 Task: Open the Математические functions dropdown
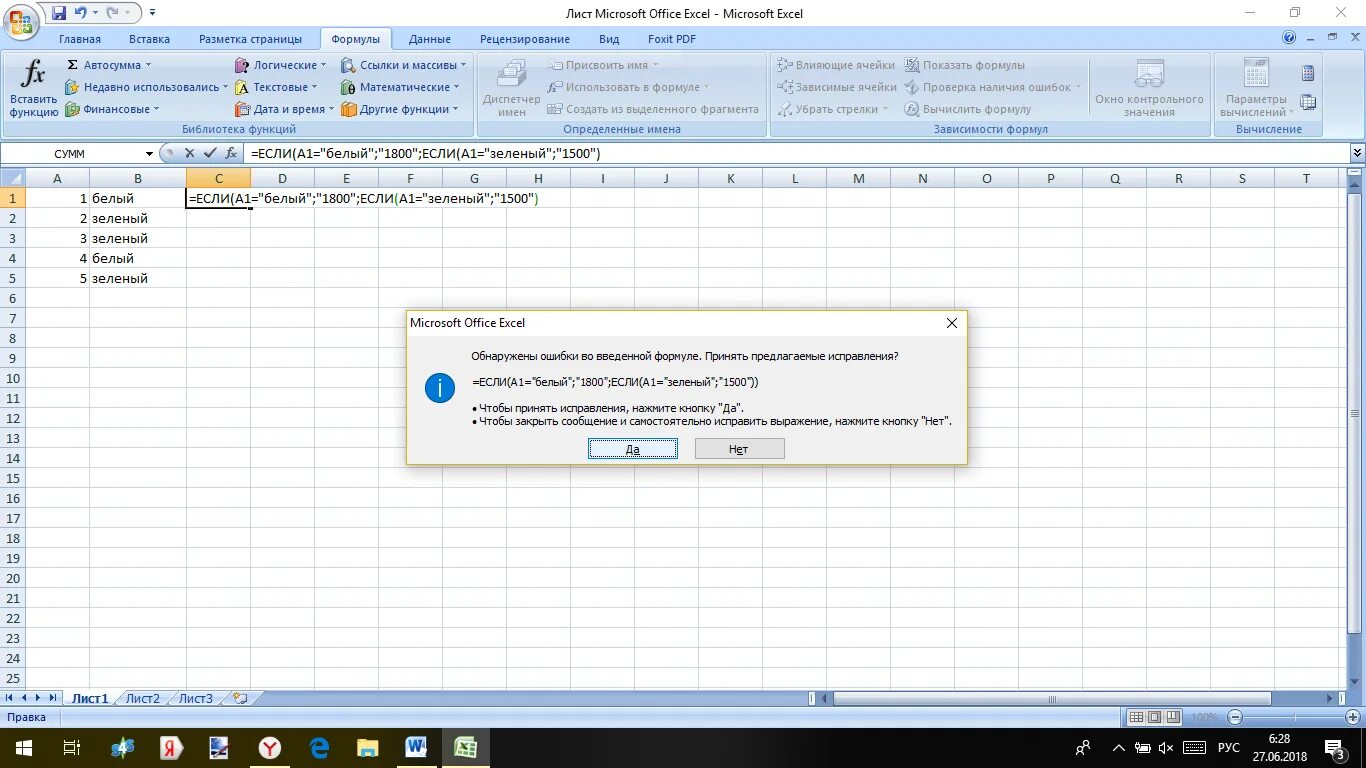point(400,87)
